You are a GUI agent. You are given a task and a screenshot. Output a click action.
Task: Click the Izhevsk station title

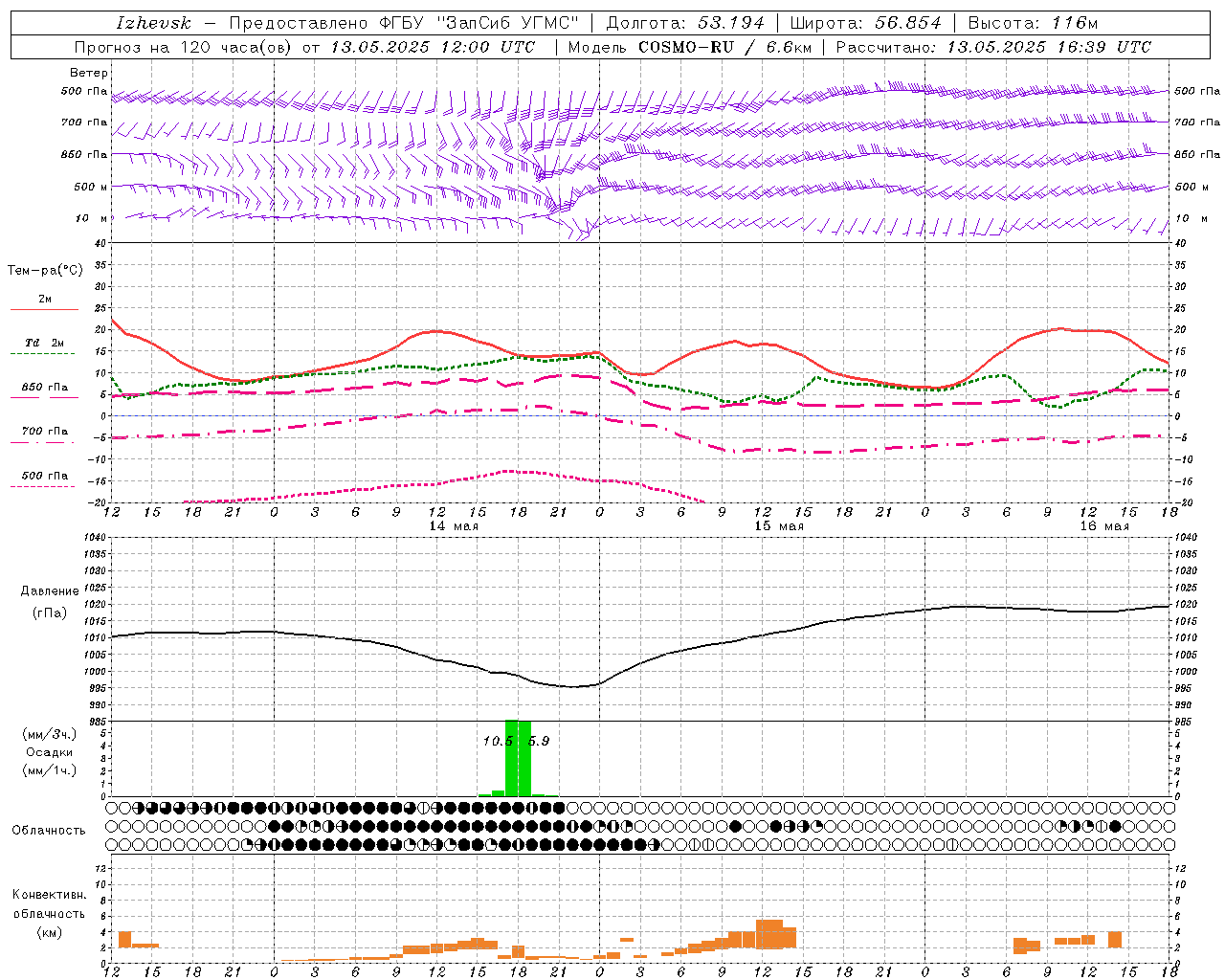[x=153, y=23]
